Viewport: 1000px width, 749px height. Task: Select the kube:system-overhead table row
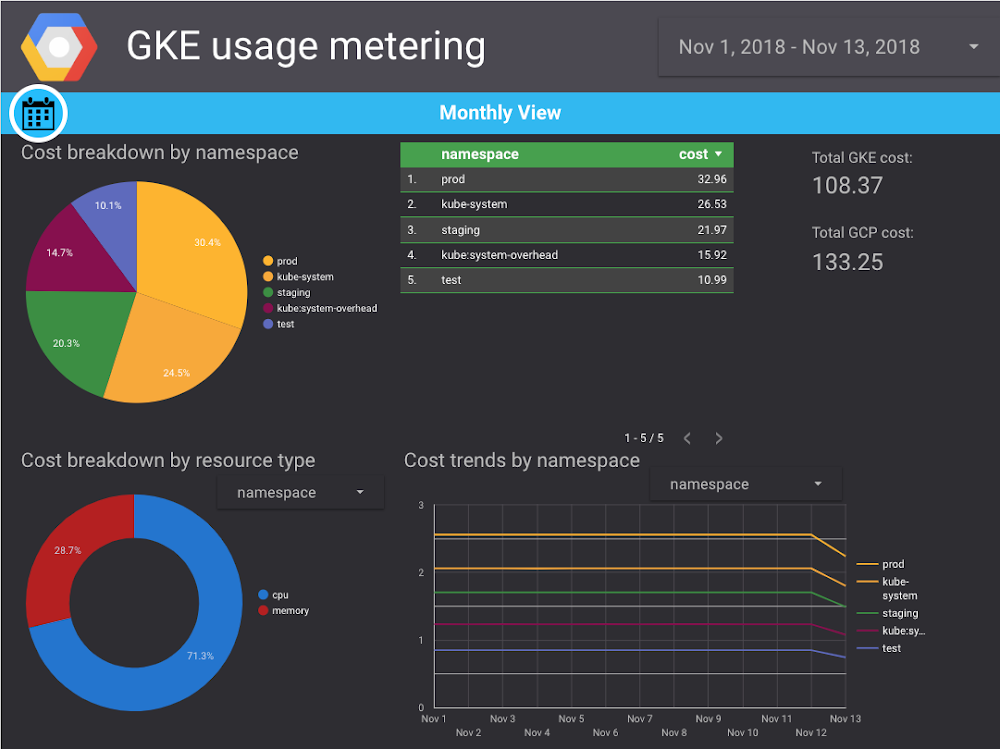[567, 255]
